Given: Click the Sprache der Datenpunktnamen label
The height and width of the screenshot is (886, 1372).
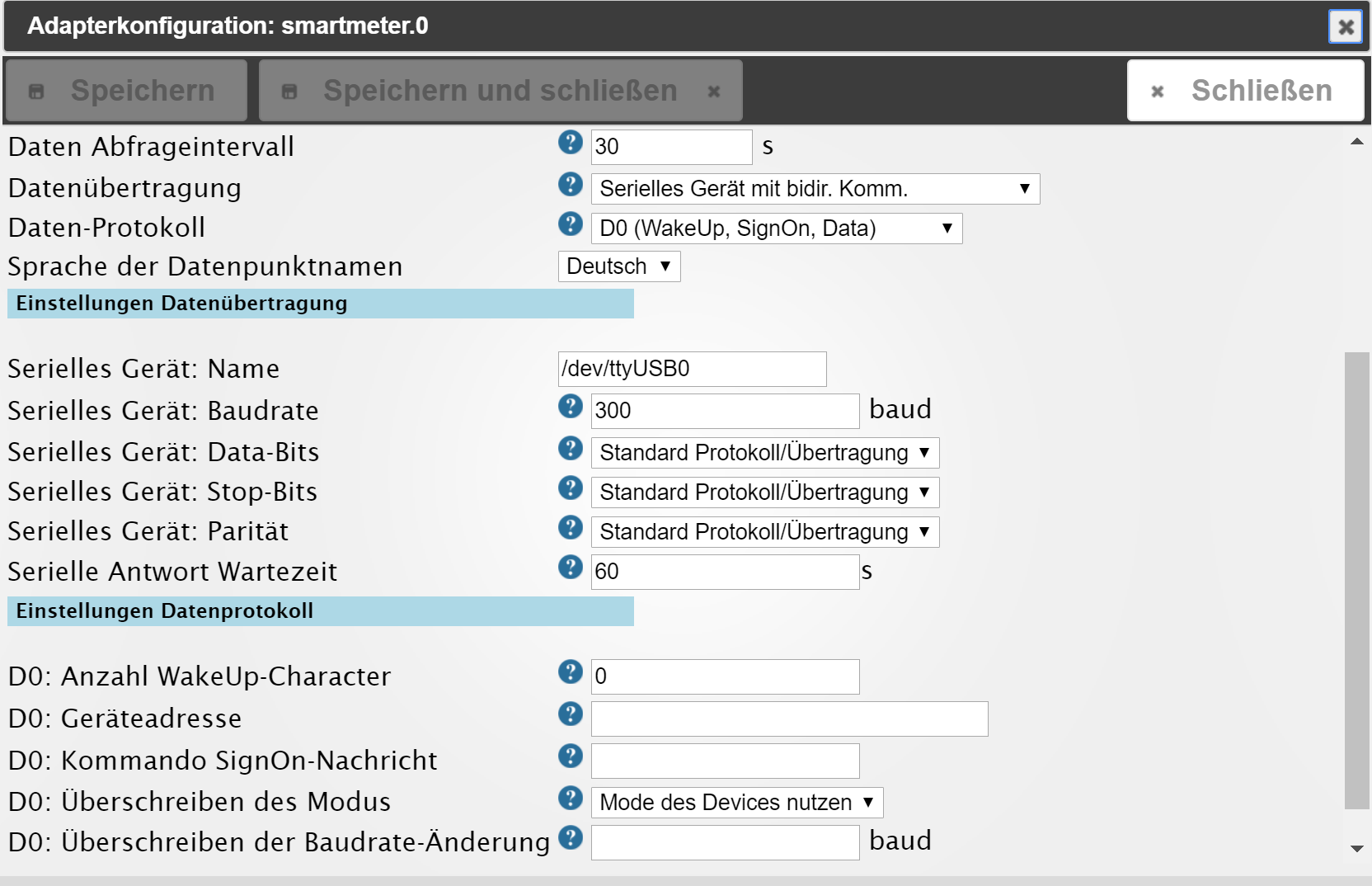Looking at the screenshot, I should pyautogui.click(x=205, y=266).
